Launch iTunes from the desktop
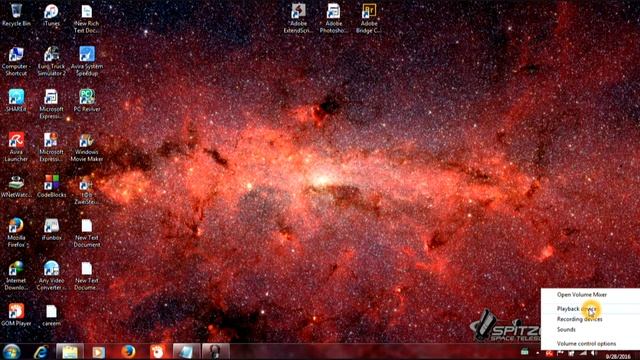 [51, 16]
